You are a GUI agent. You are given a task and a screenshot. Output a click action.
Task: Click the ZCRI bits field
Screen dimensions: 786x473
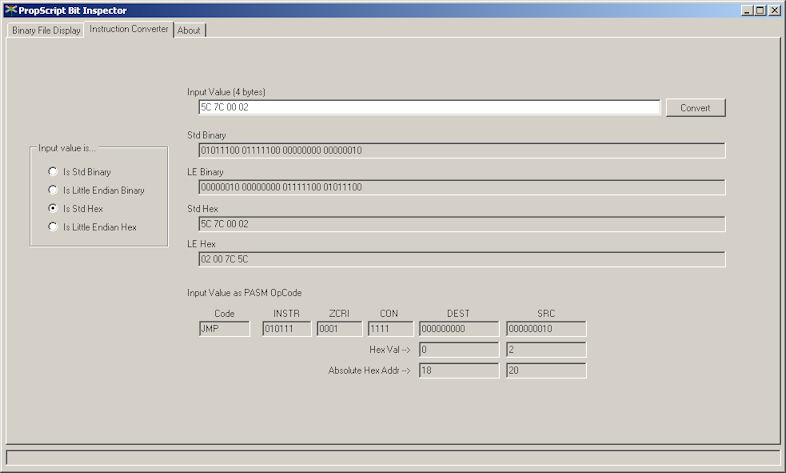[x=338, y=329]
